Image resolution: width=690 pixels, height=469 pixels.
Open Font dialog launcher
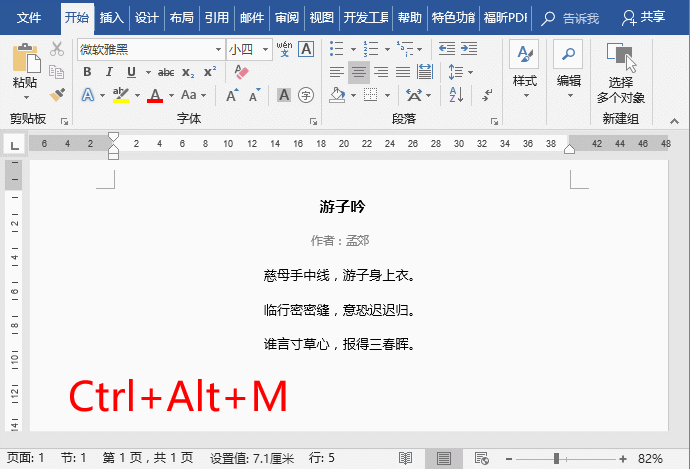click(x=313, y=121)
